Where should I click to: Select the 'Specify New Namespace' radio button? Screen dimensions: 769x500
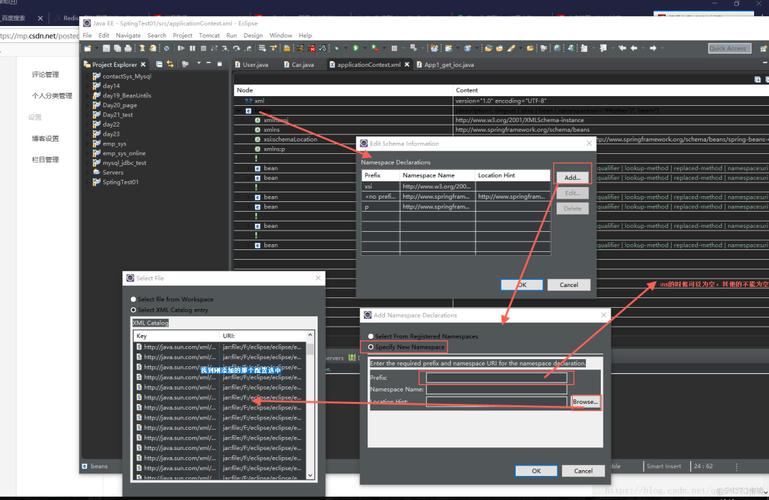pos(369,346)
